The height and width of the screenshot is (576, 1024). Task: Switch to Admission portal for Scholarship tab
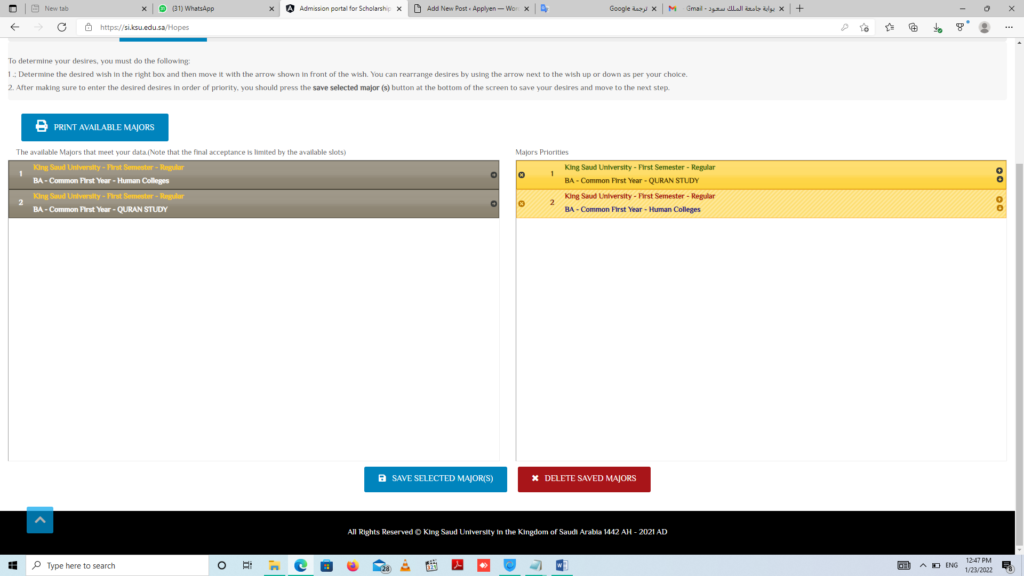tap(344, 8)
